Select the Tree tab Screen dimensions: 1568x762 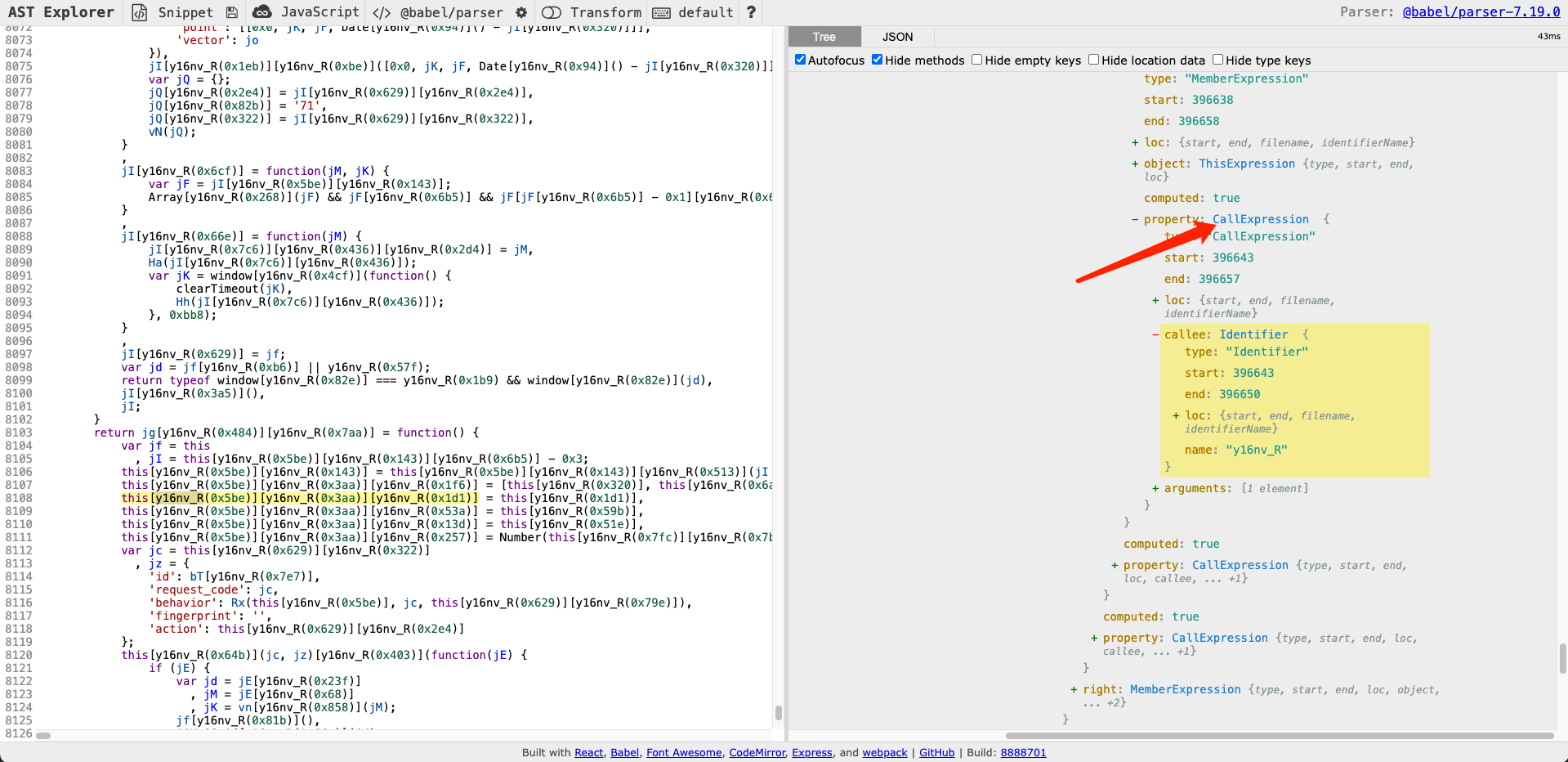coord(824,37)
